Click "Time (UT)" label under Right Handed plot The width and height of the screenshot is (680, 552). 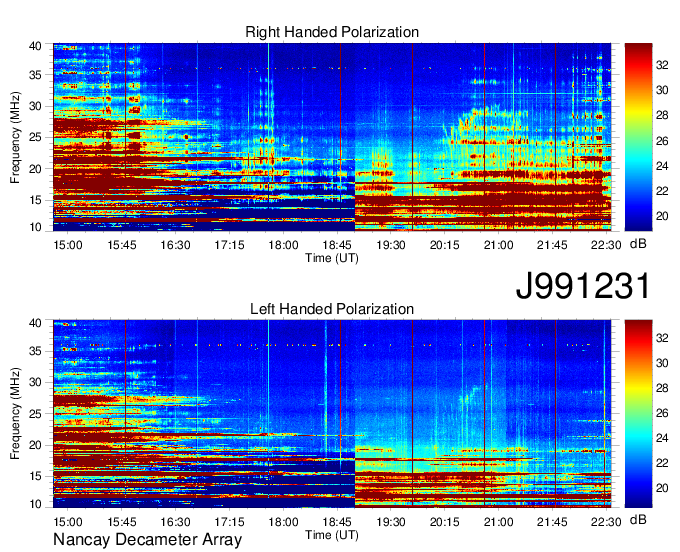(x=332, y=258)
